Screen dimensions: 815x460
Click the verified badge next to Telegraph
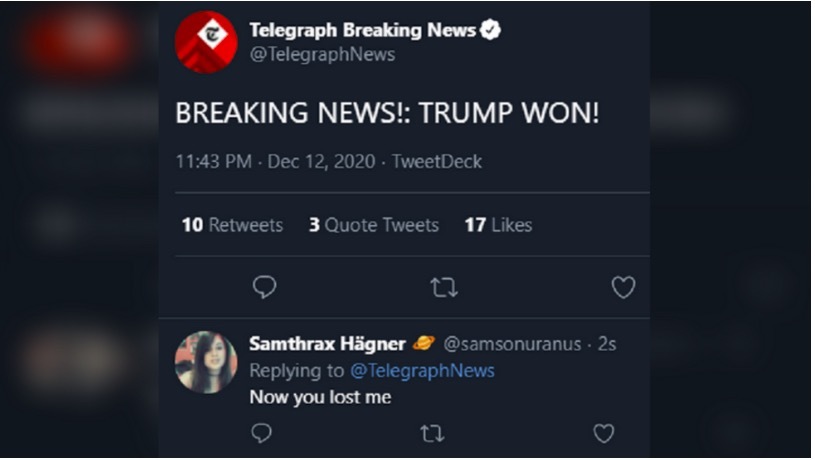(x=490, y=30)
